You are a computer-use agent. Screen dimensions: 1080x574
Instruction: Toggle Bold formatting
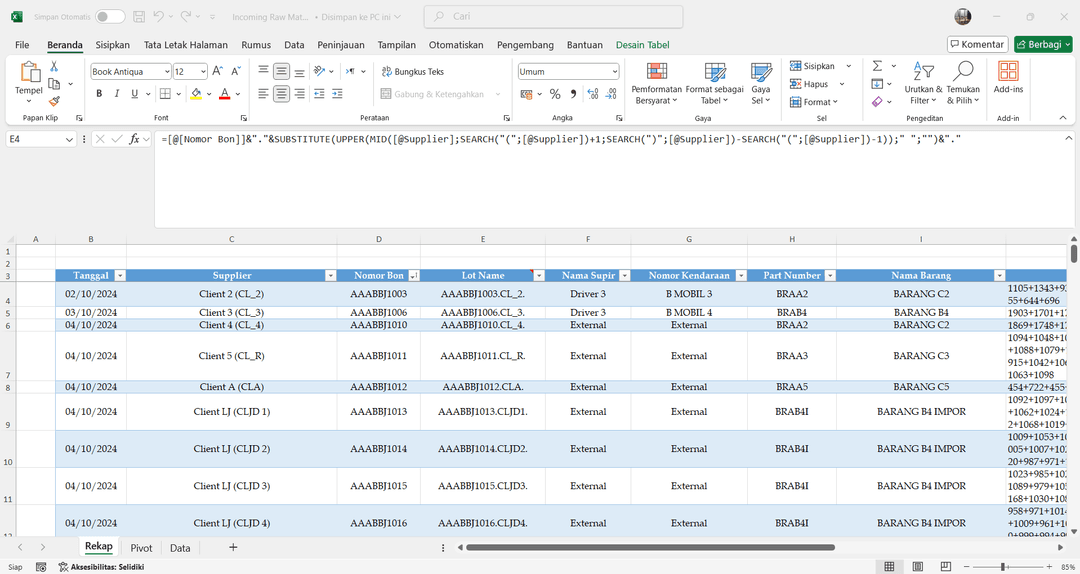coord(98,94)
